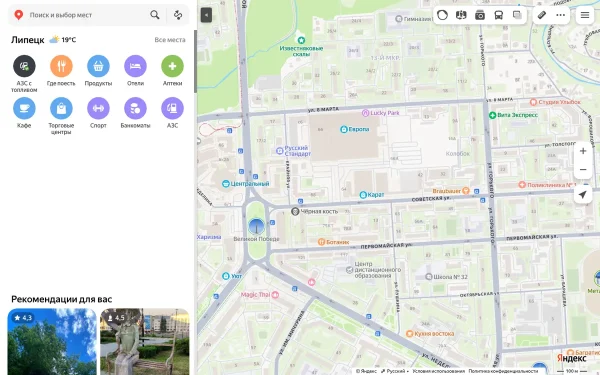Select the 'Торговые центры' category icon
Screen dimensions: 600x375
coord(61,108)
